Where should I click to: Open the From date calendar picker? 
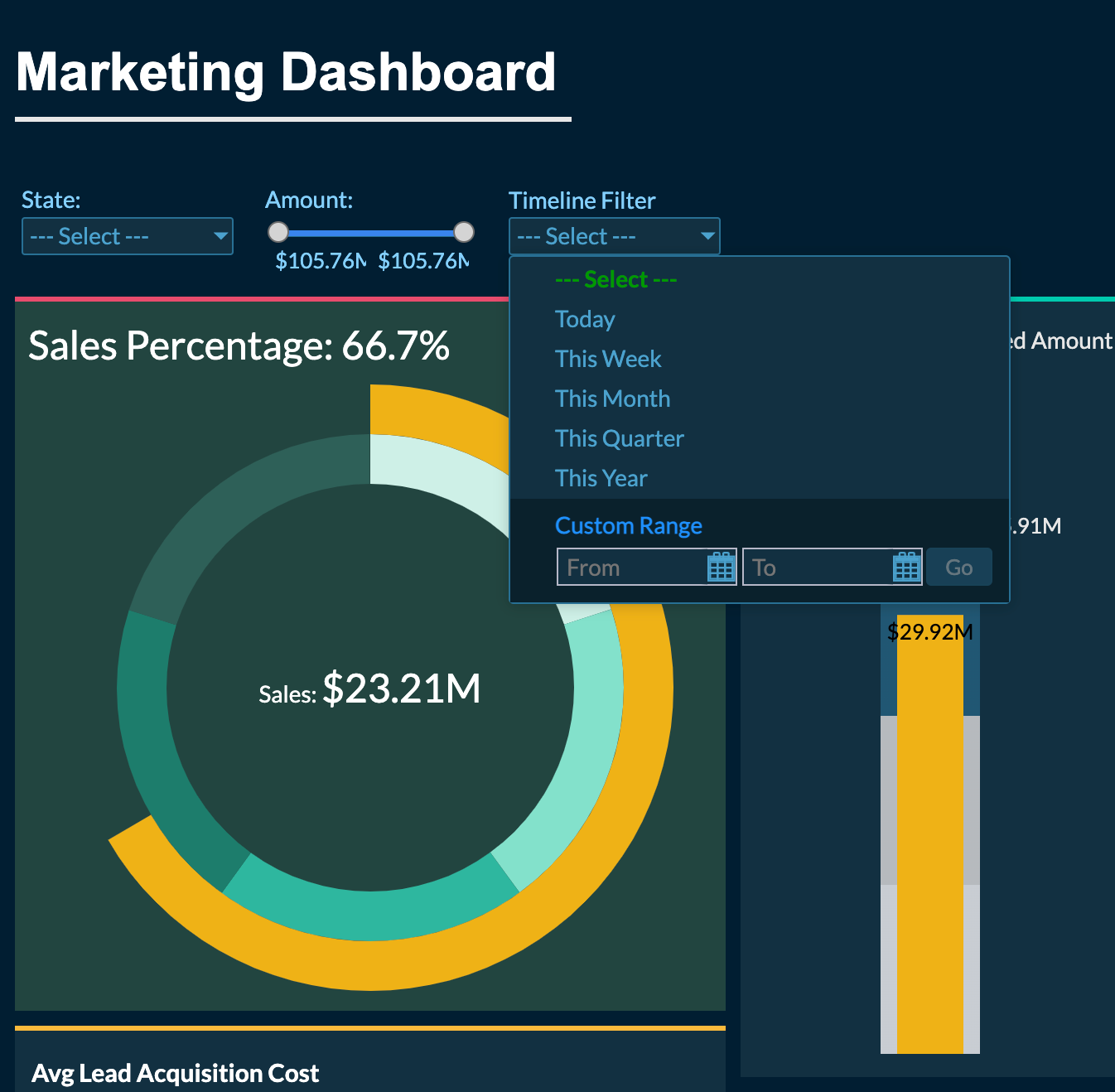click(x=720, y=567)
